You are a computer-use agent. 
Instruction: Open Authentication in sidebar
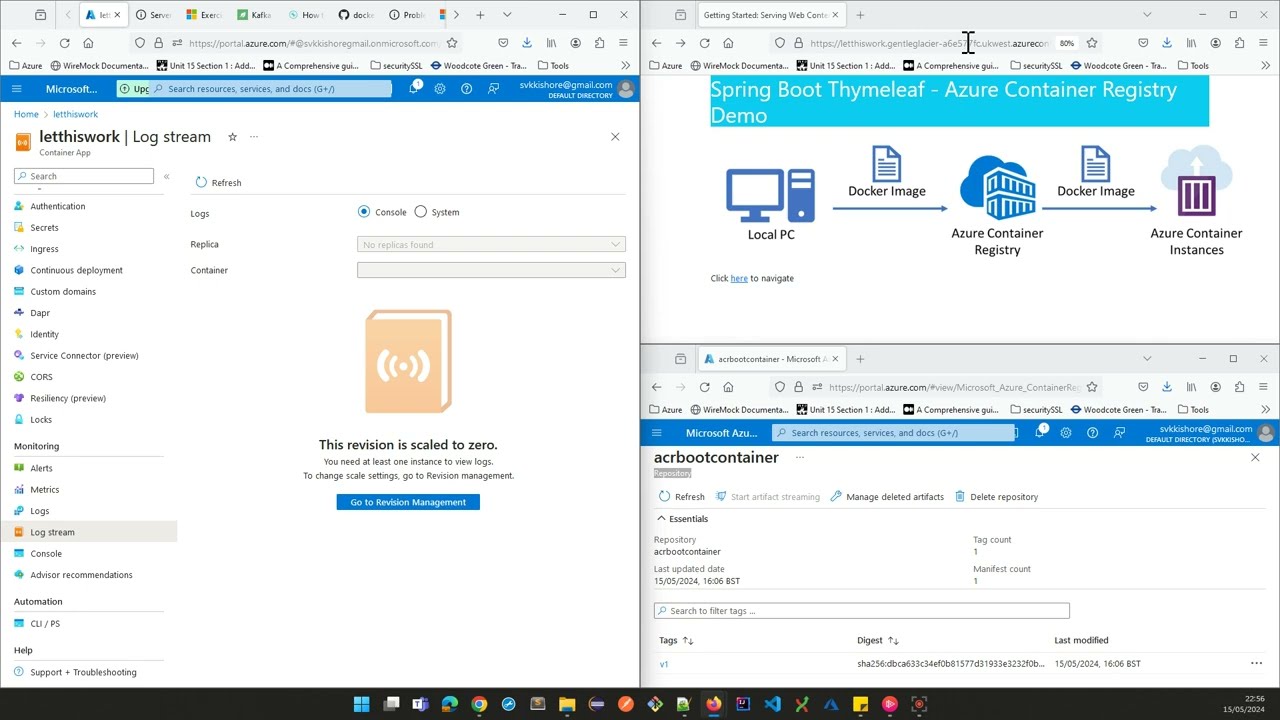57,206
